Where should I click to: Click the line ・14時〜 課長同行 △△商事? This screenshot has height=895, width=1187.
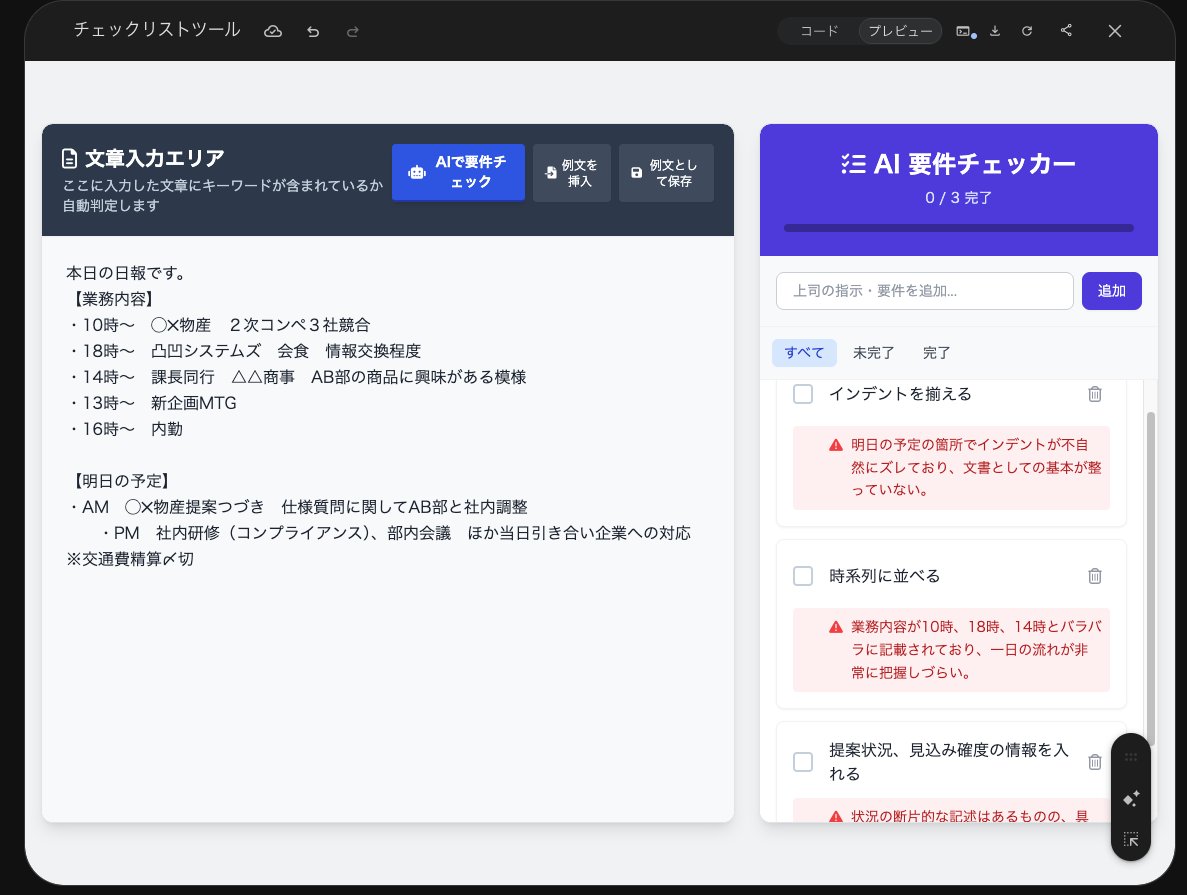coord(296,376)
